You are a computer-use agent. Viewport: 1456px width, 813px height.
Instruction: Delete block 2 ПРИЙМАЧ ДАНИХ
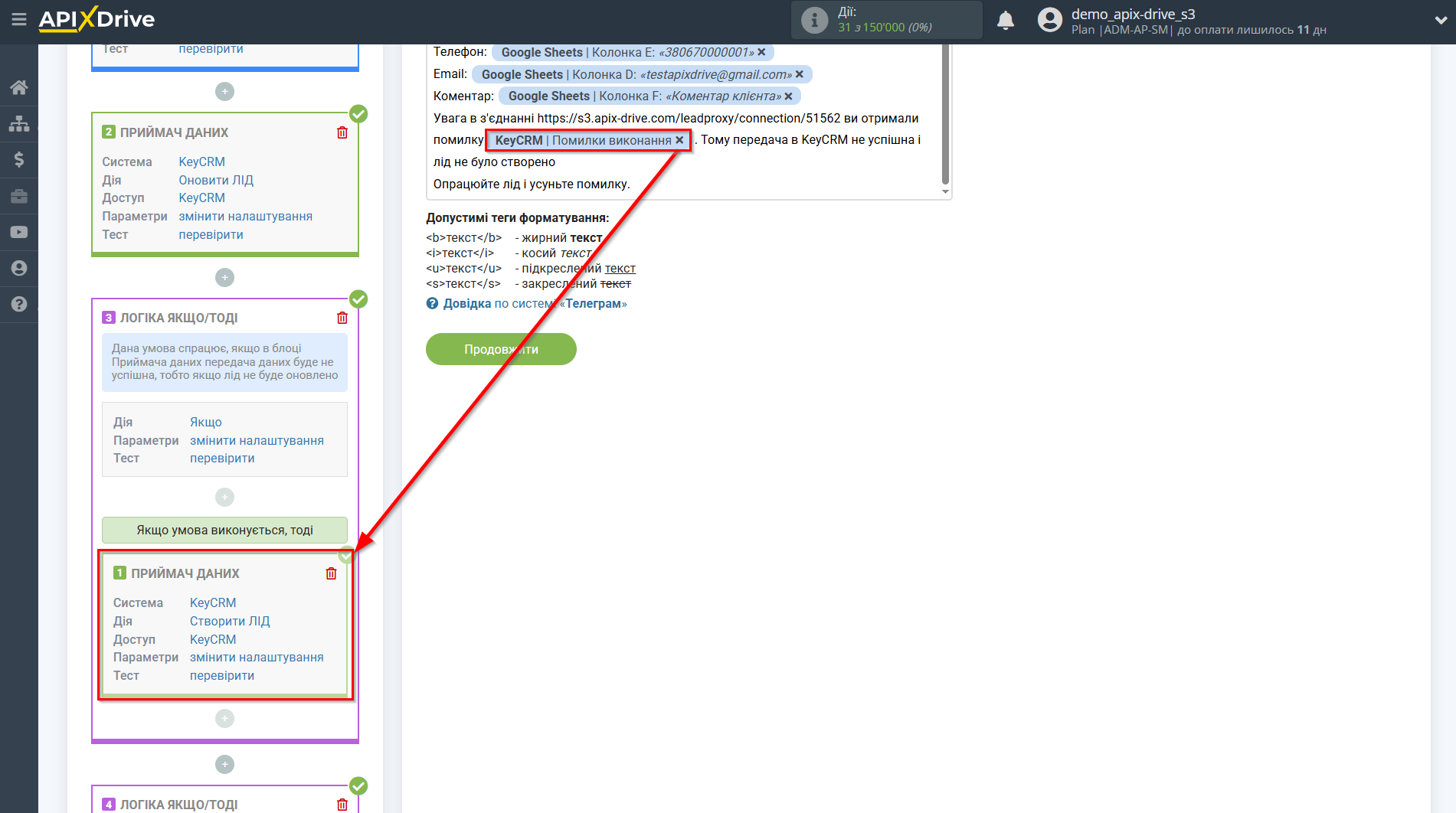[x=342, y=132]
